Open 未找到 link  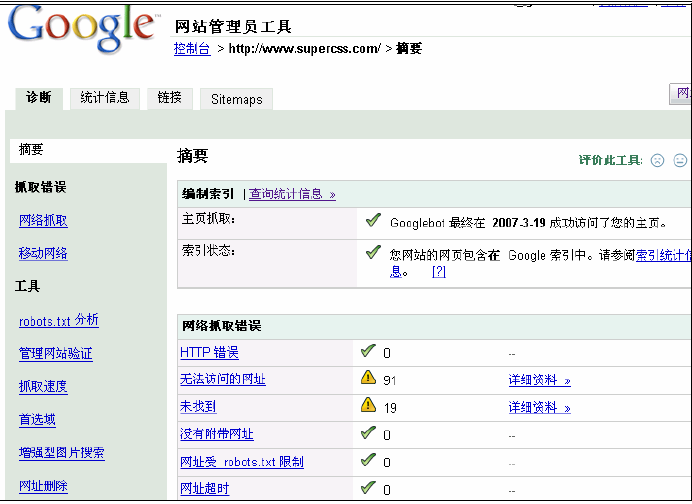tap(198, 406)
